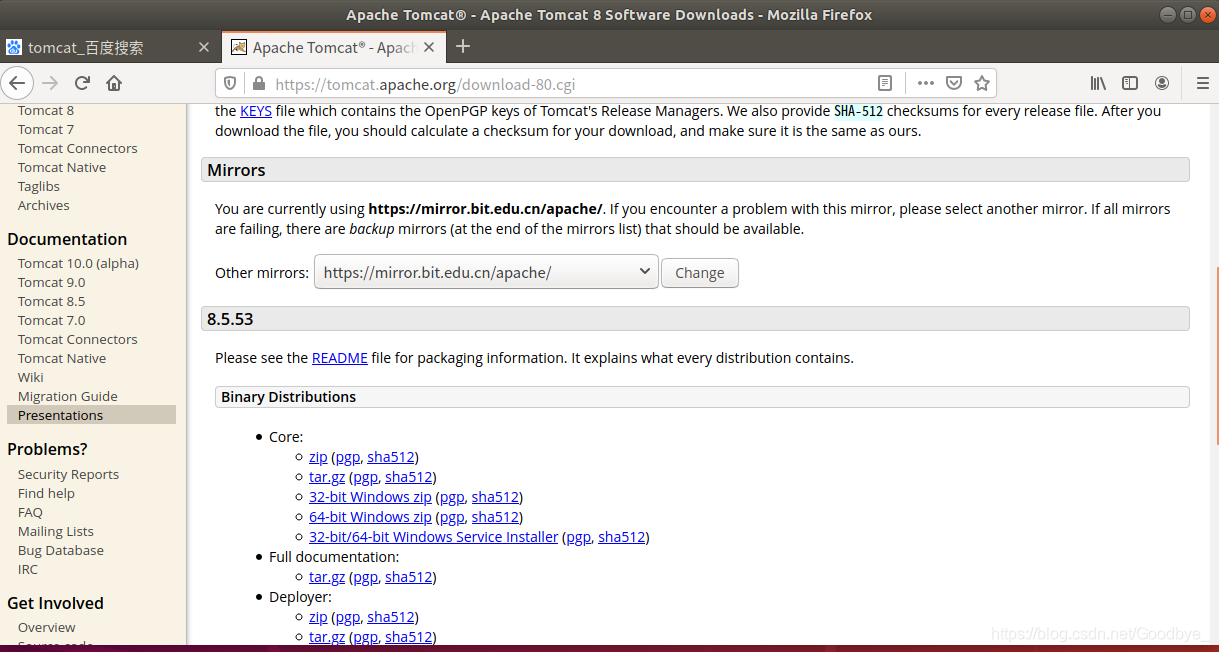The width and height of the screenshot is (1219, 652).
Task: Open Migration Guide link
Action: click(x=68, y=397)
